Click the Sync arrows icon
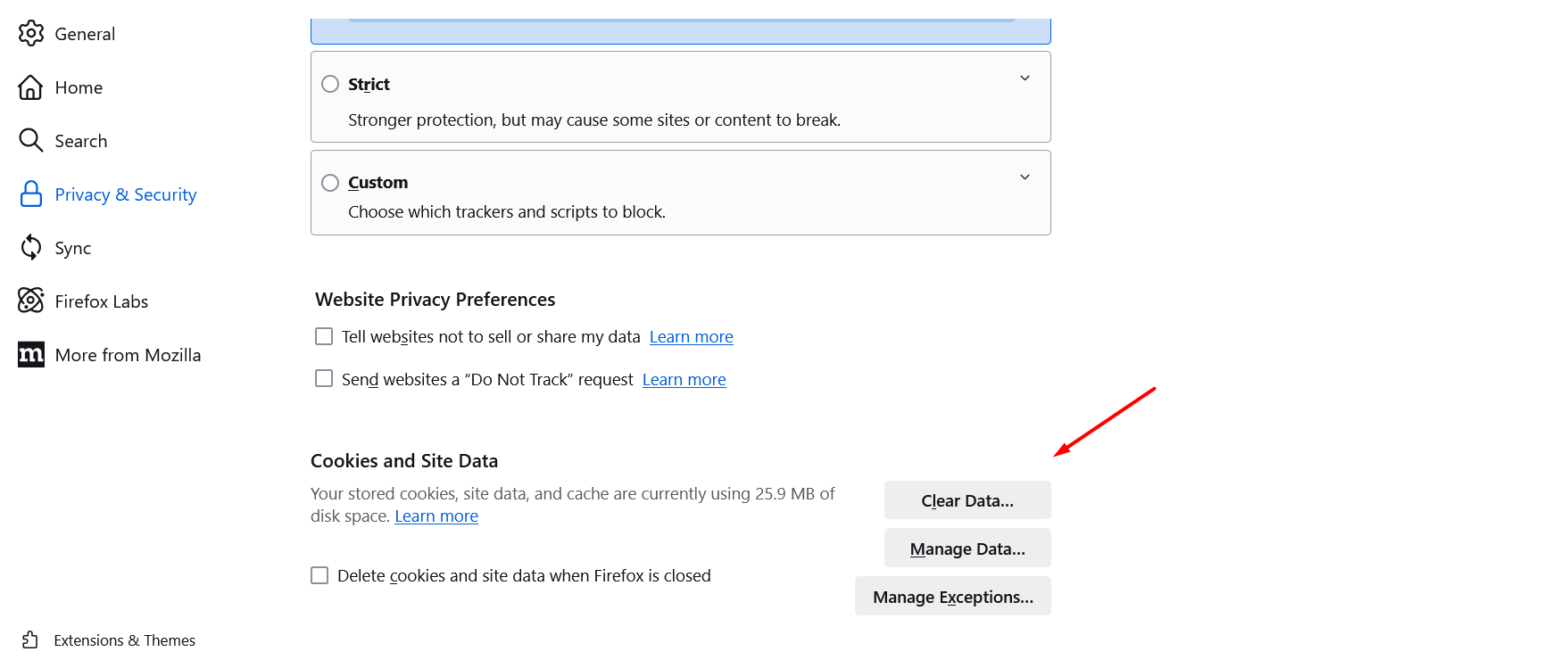The image size is (1568, 660). coord(30,247)
